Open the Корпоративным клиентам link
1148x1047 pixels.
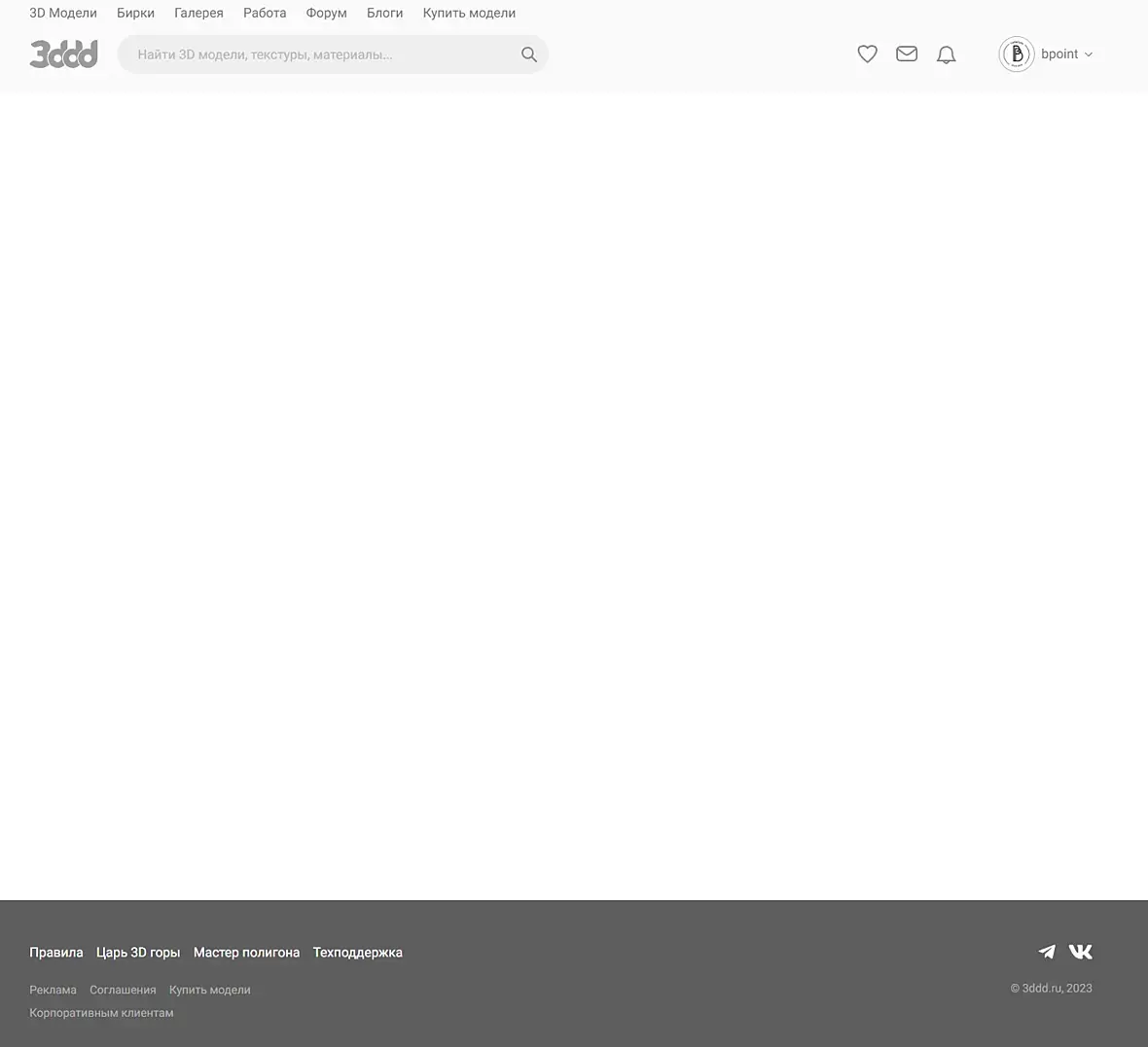(101, 1013)
